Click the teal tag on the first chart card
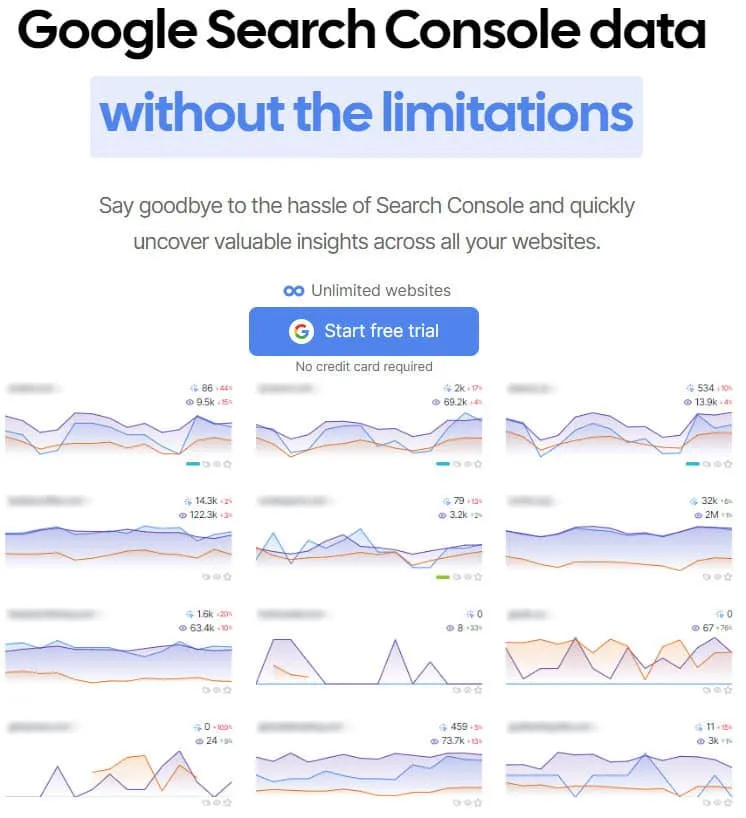Image resolution: width=746 pixels, height=818 pixels. click(x=192, y=462)
